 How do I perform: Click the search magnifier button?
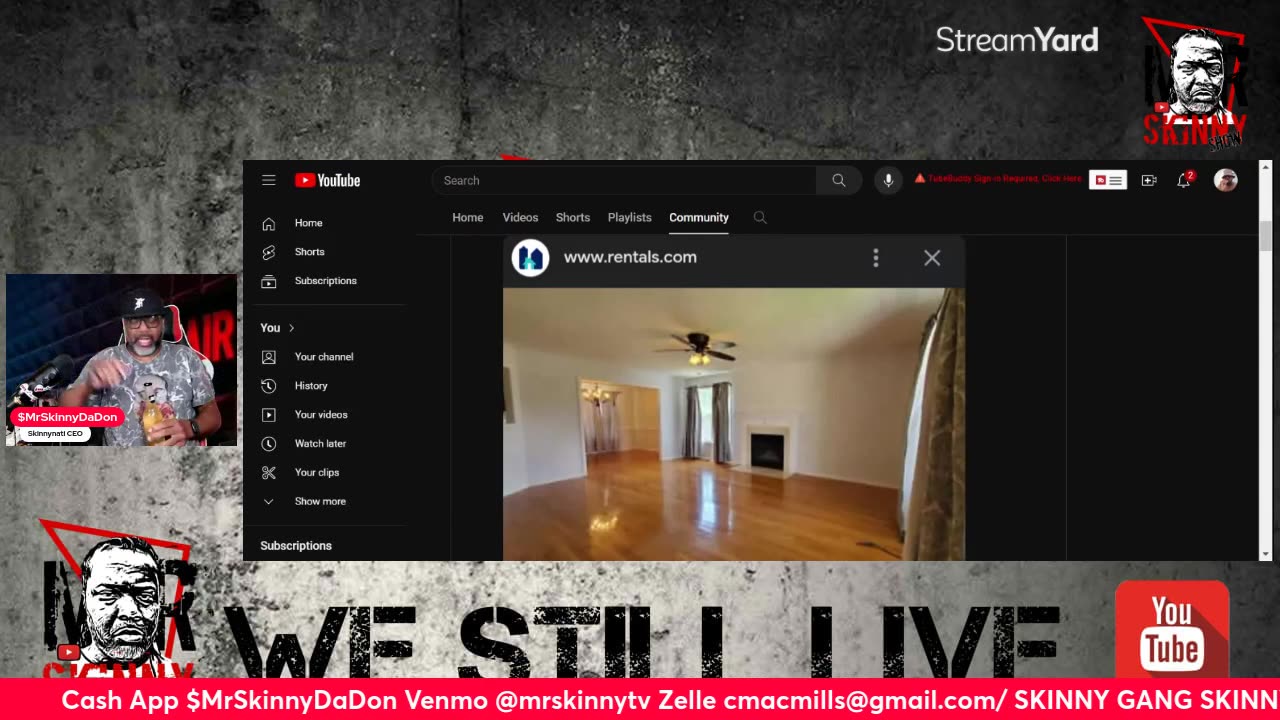pos(839,180)
